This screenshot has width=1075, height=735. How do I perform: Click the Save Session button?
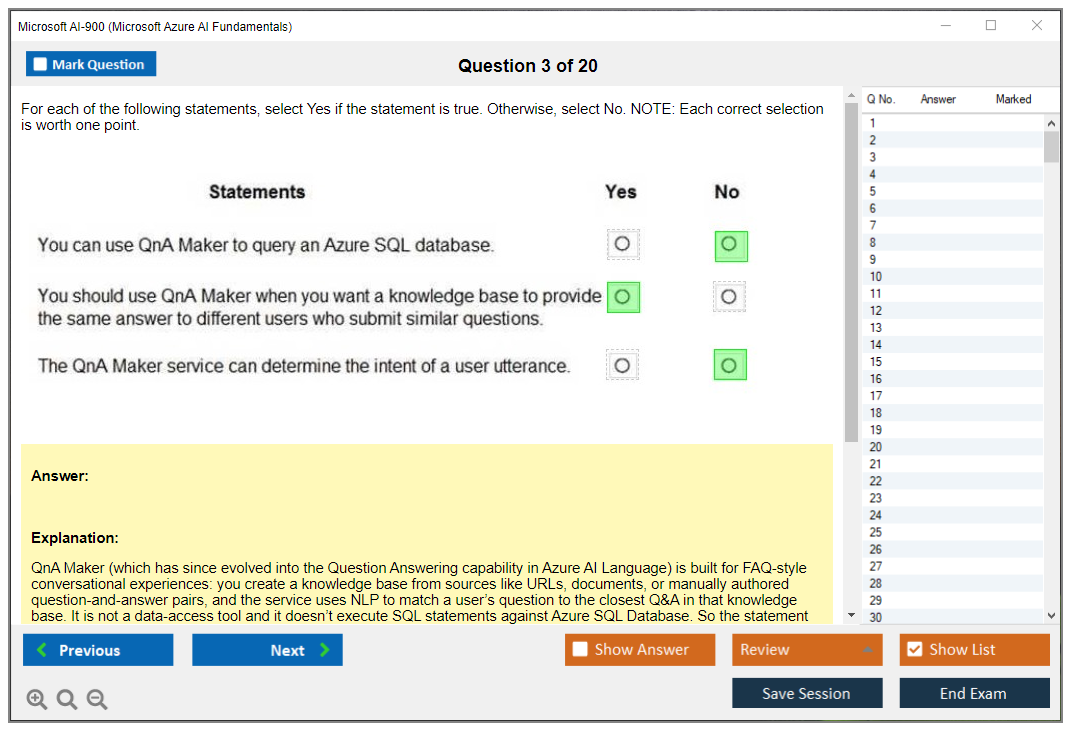click(x=806, y=693)
